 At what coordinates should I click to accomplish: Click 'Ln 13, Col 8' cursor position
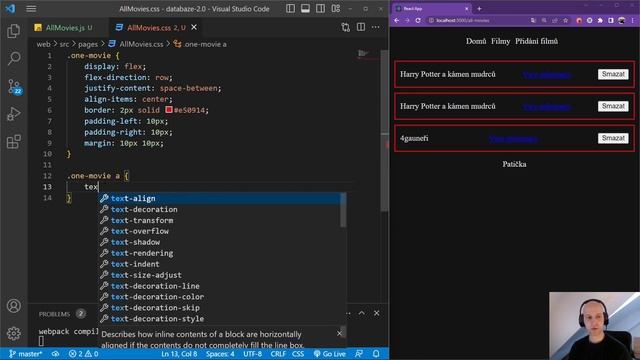(179, 354)
